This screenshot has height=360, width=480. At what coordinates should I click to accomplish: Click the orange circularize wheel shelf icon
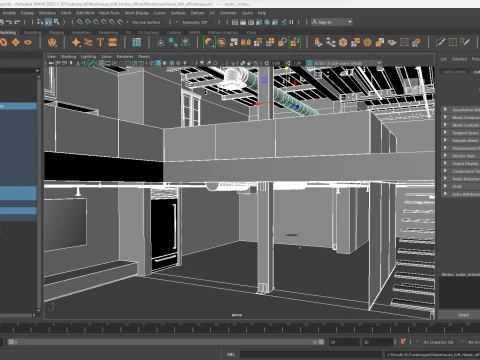tap(367, 42)
